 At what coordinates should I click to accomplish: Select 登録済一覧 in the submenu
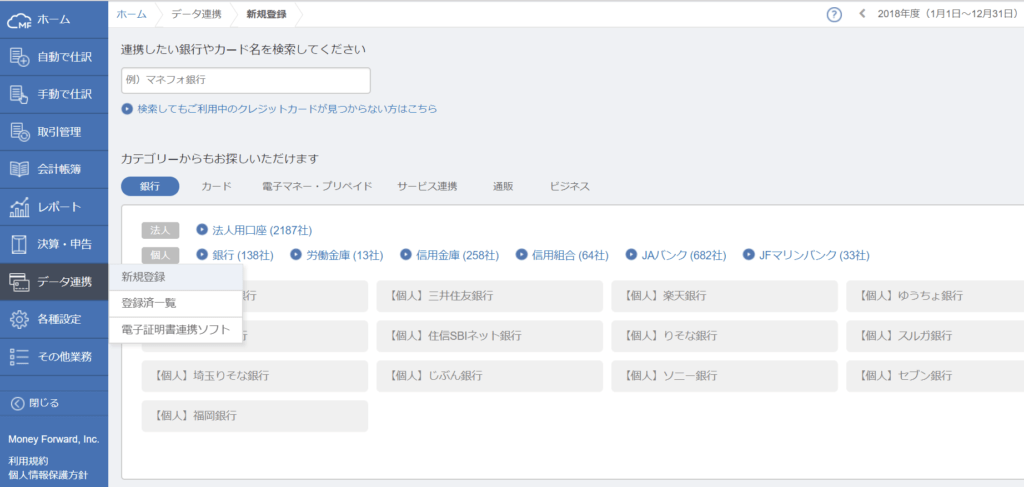click(x=176, y=304)
